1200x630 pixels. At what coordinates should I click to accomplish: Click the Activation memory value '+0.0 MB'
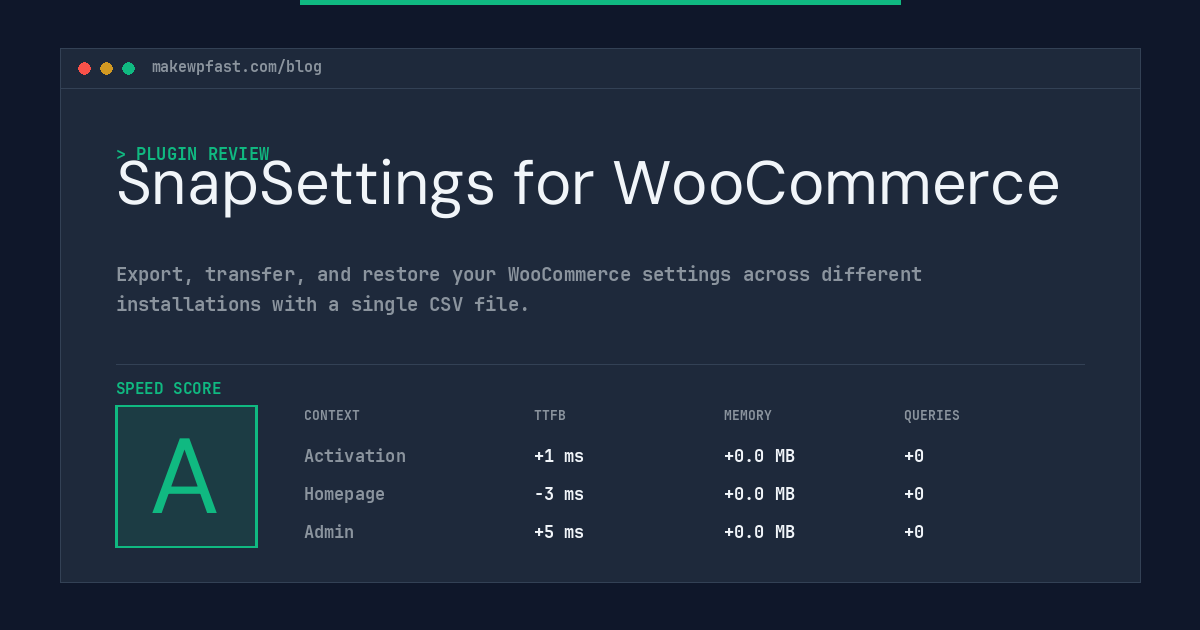tap(759, 456)
